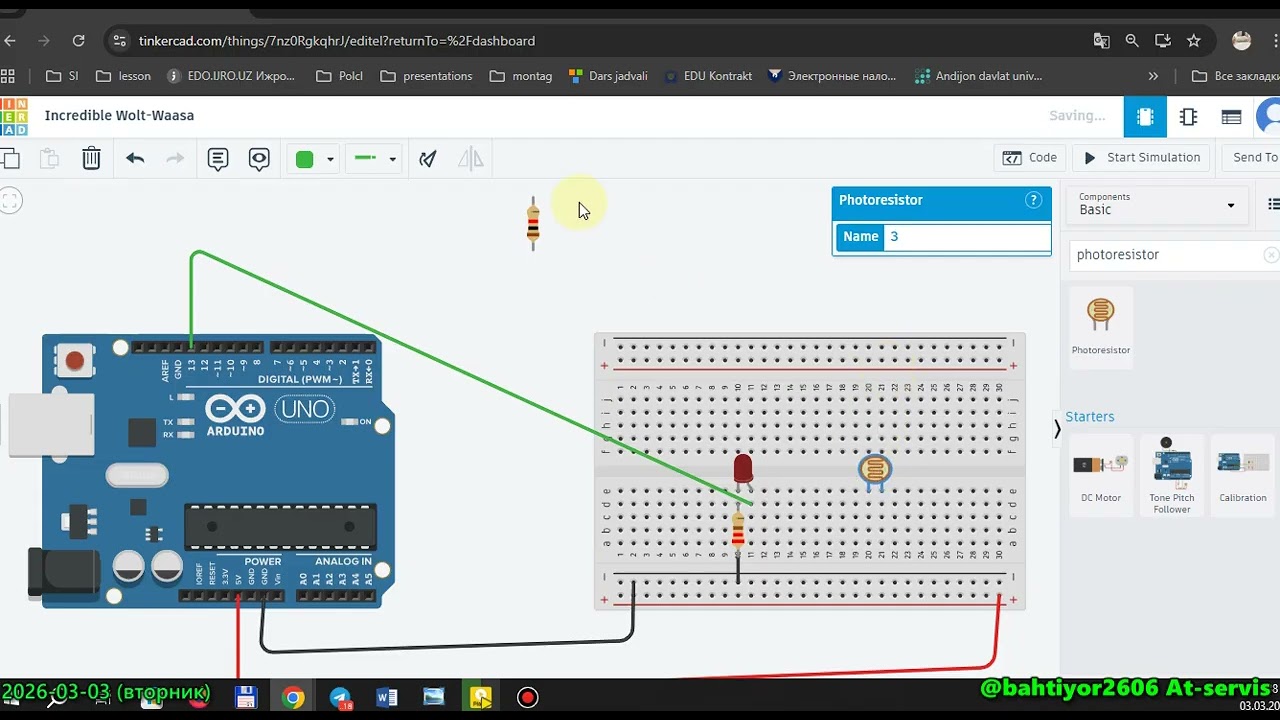This screenshot has height=720, width=1280.
Task: Open the Polcl bookmark folder
Action: [x=340, y=76]
